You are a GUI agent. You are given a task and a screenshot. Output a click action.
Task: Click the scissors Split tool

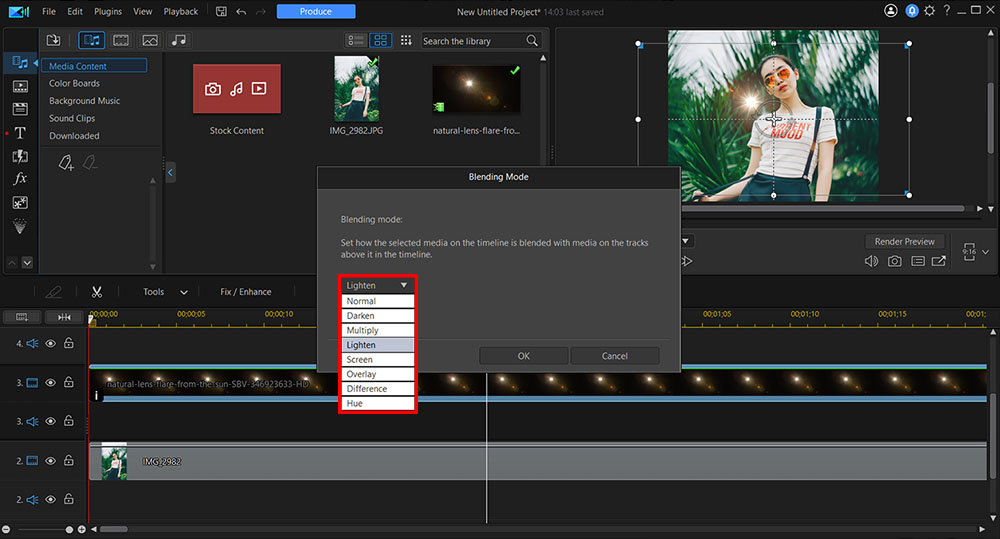coord(97,292)
